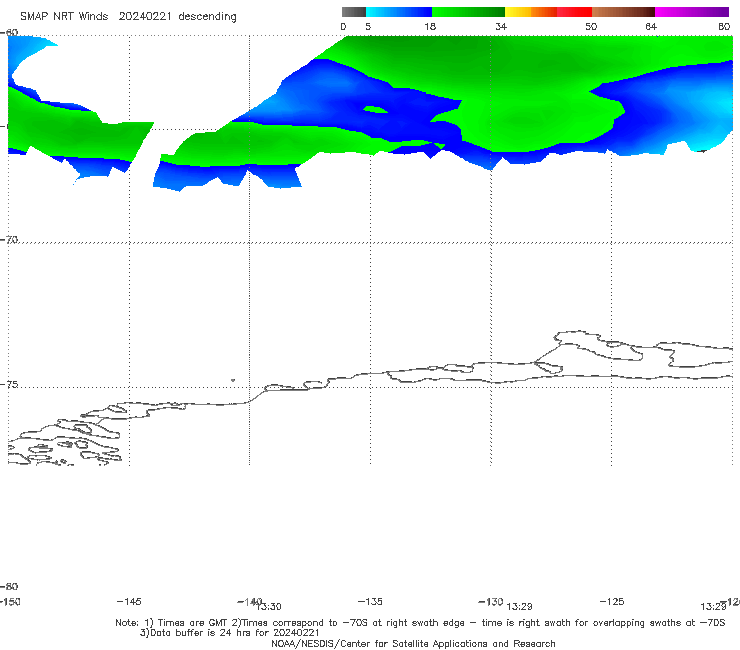The image size is (740, 650).
Task: Click the note '3)Data buffer is 24 hrs'
Action: [x=229, y=633]
